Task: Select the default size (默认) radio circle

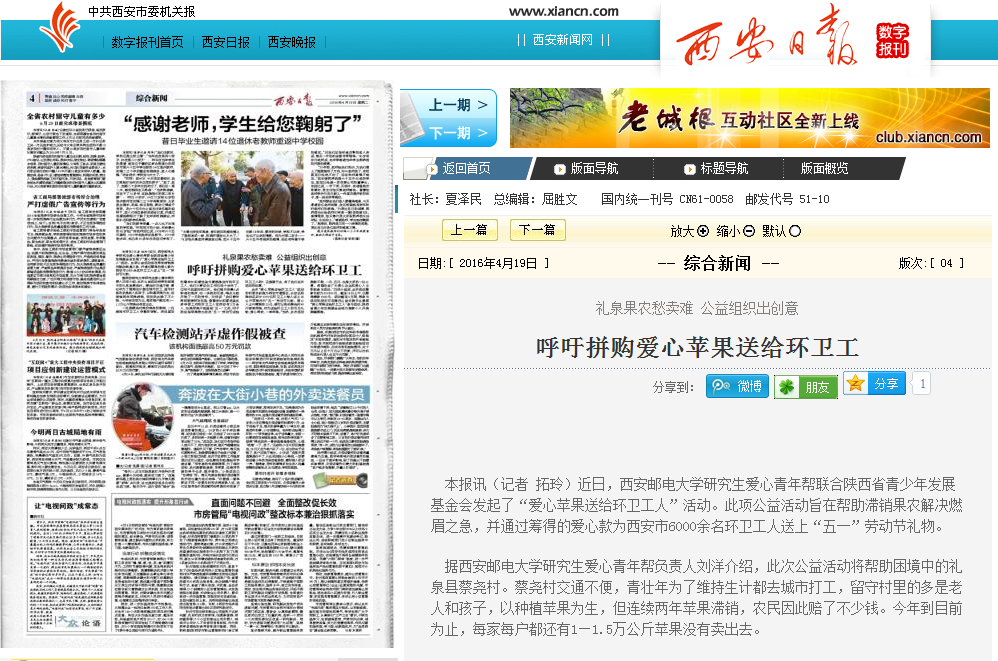Action: pos(795,231)
